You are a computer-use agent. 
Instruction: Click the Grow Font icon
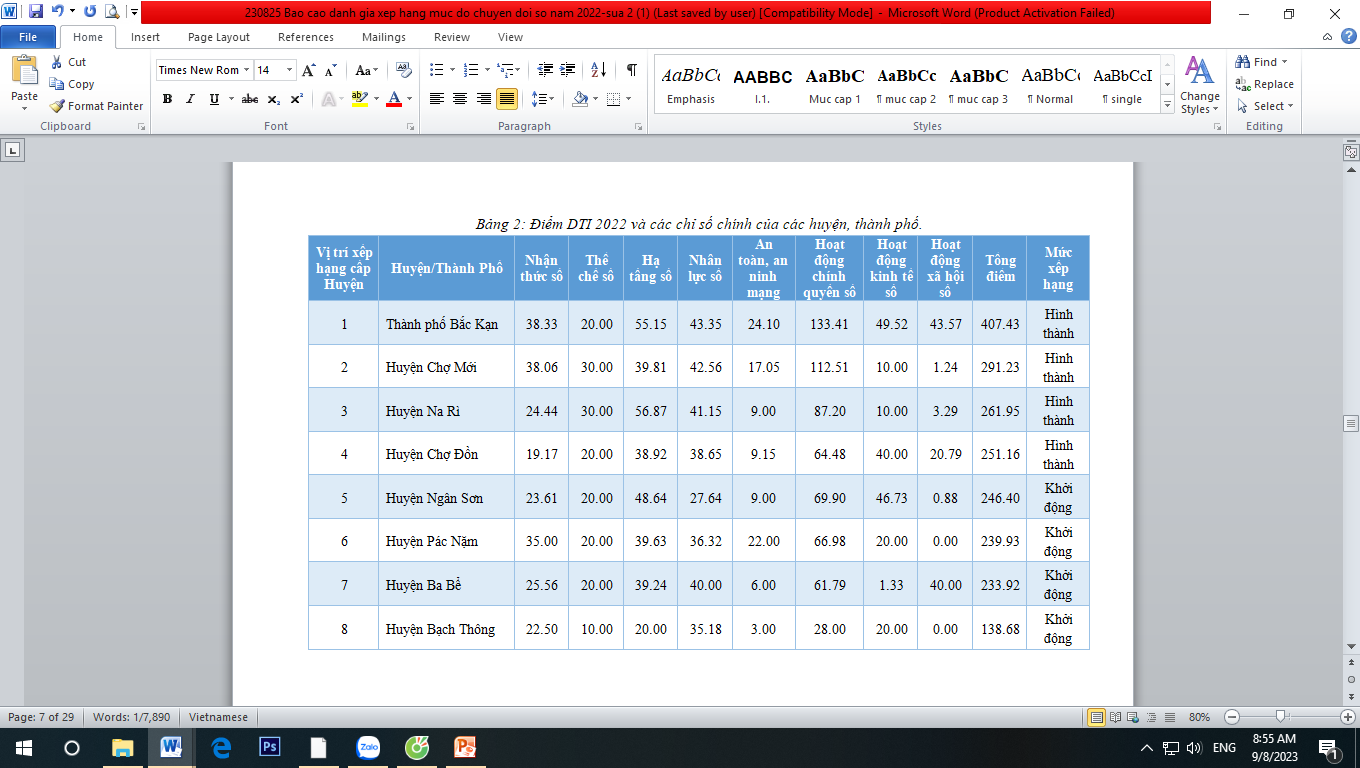309,70
